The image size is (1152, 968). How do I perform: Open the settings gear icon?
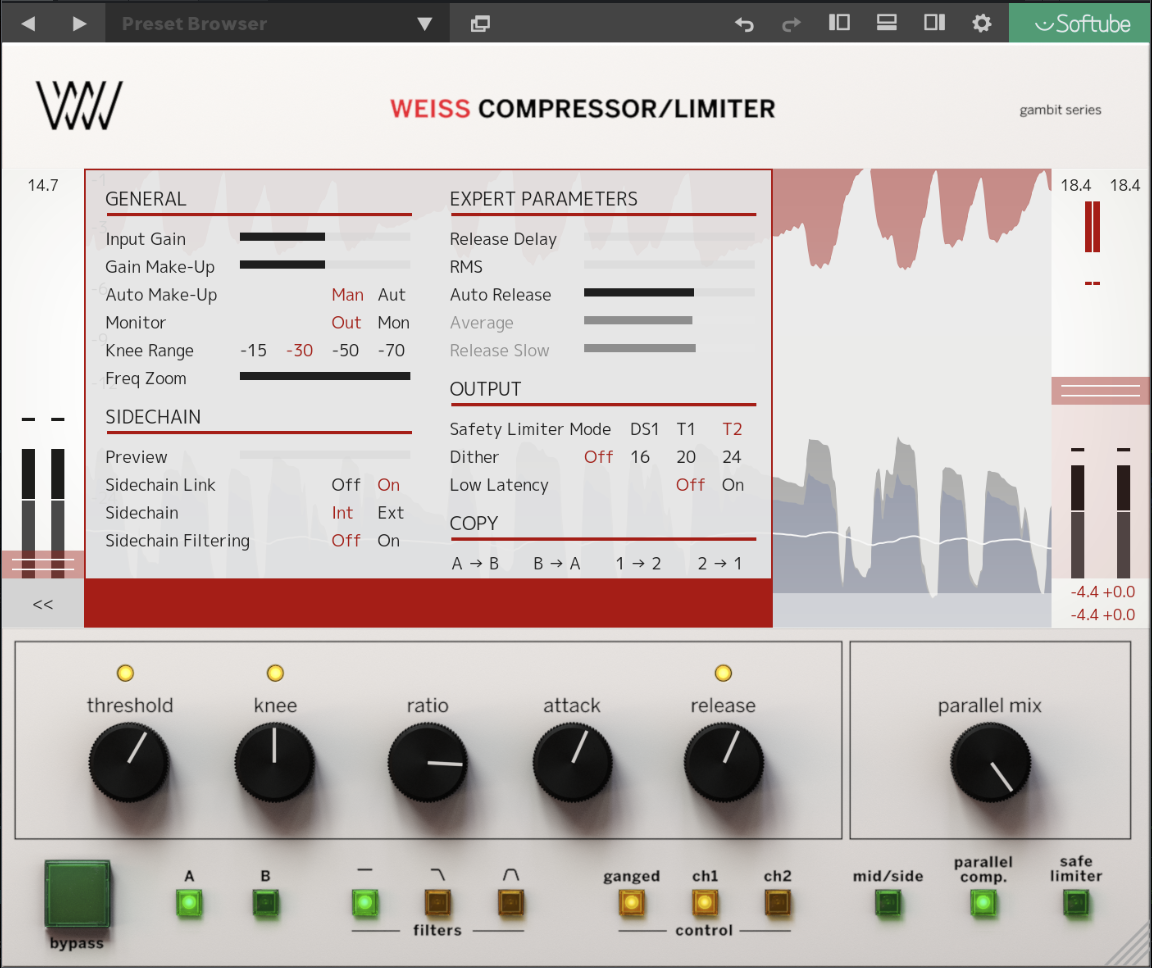coord(982,23)
